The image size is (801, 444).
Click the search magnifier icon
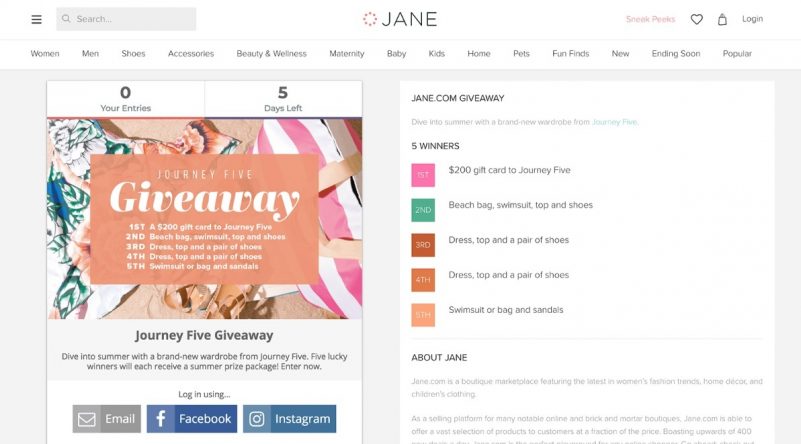tap(66, 19)
